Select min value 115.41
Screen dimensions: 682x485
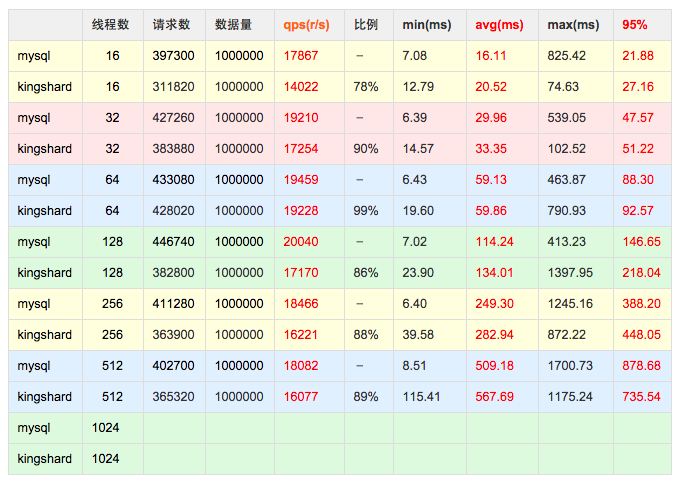point(421,397)
